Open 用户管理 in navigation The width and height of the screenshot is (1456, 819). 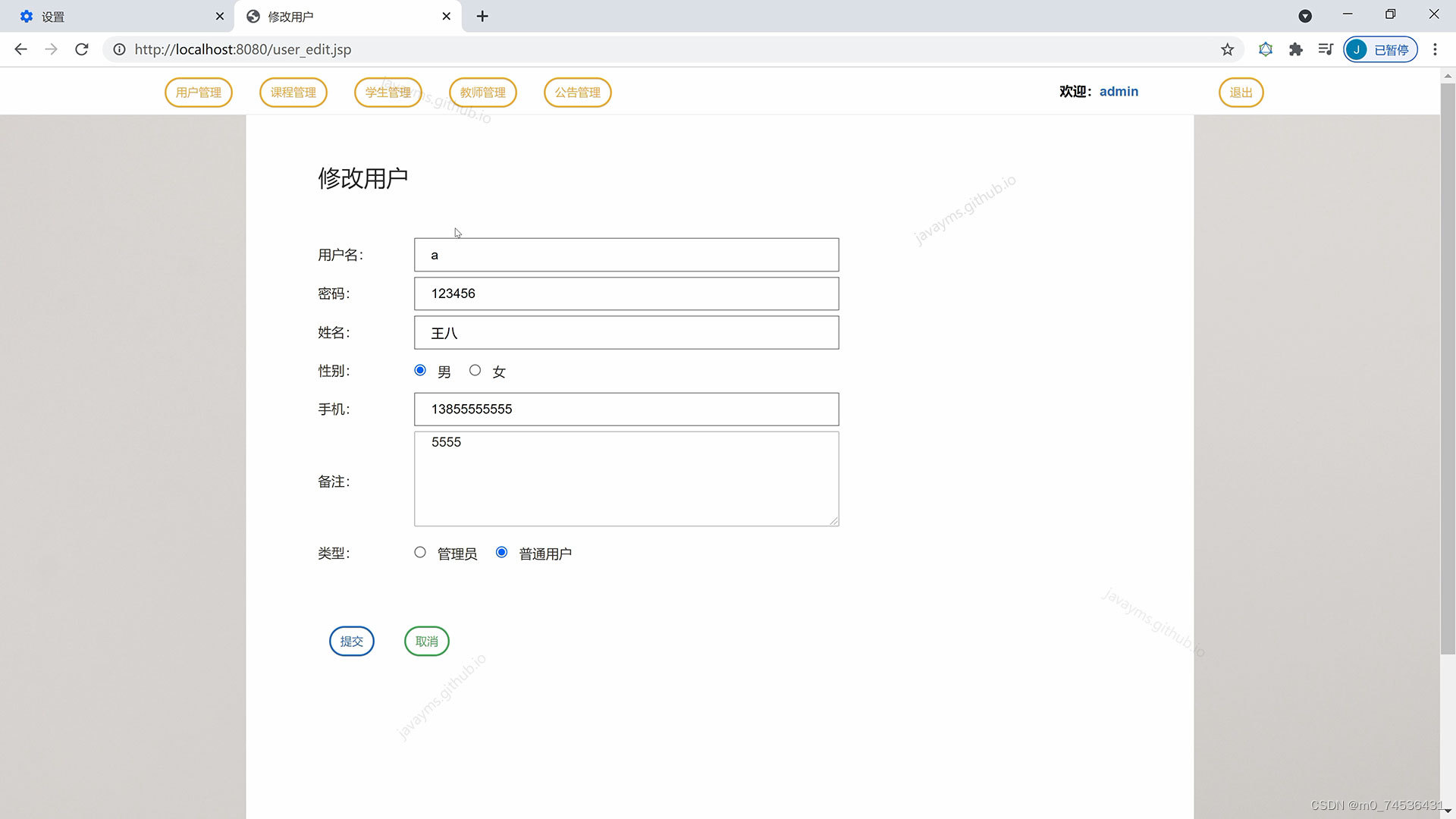pyautogui.click(x=199, y=93)
